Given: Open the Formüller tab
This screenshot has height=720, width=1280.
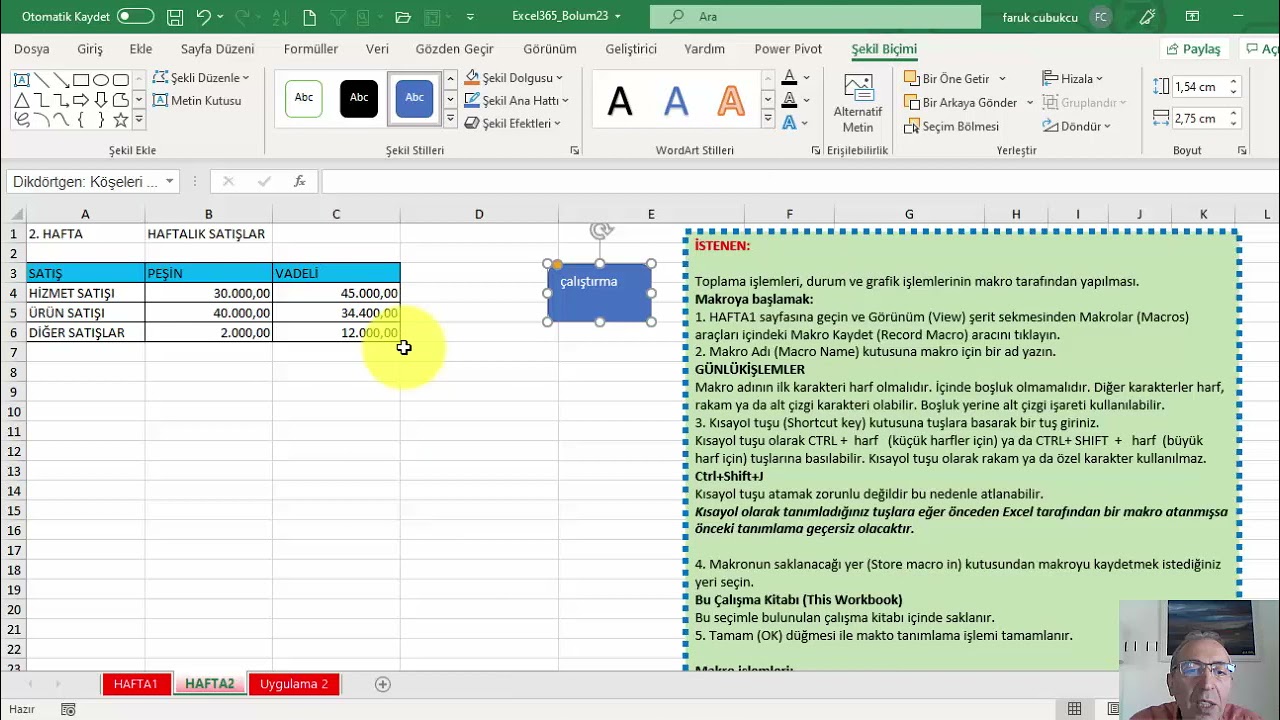Looking at the screenshot, I should tap(311, 49).
